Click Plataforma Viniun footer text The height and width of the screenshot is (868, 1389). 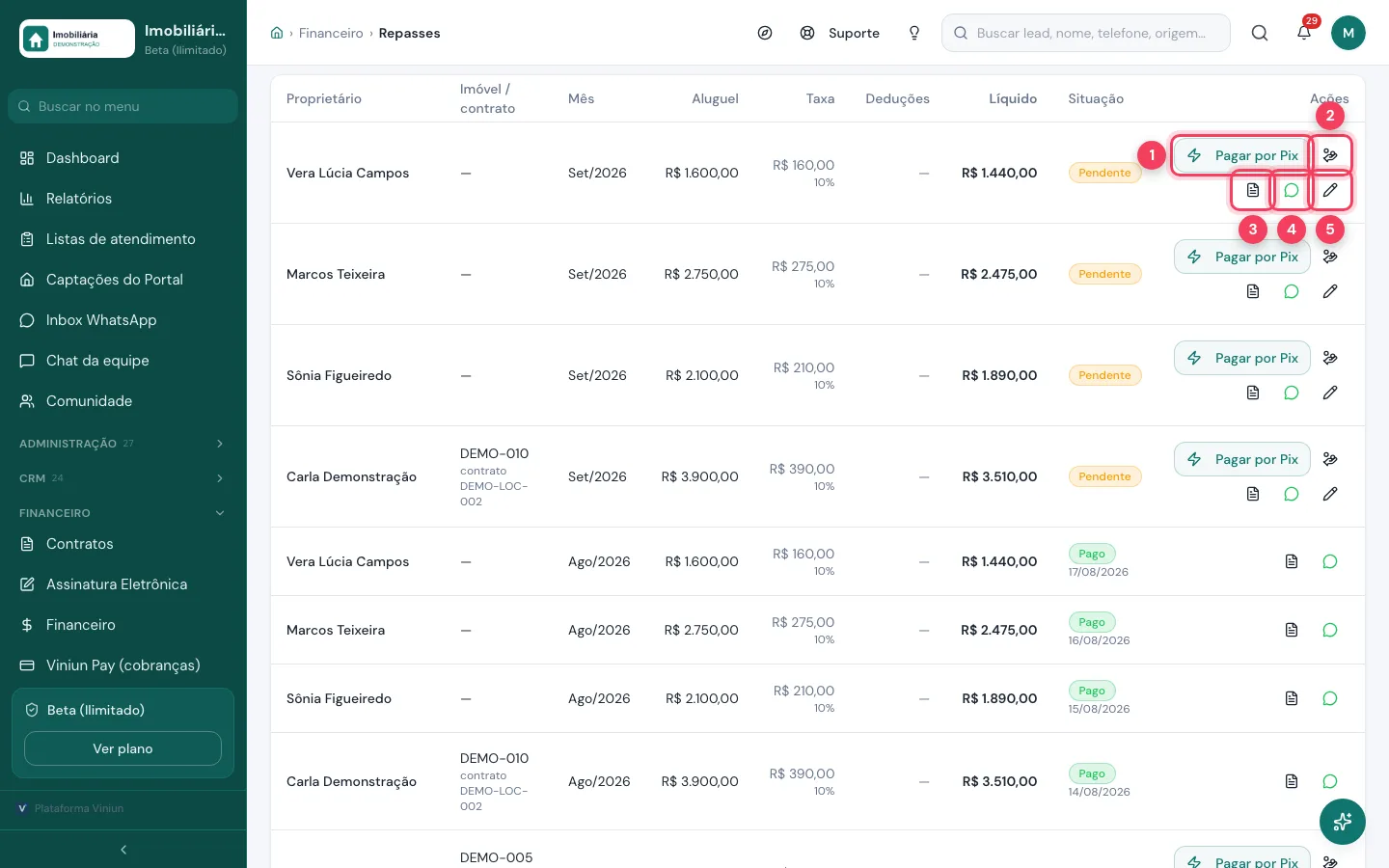click(x=79, y=808)
